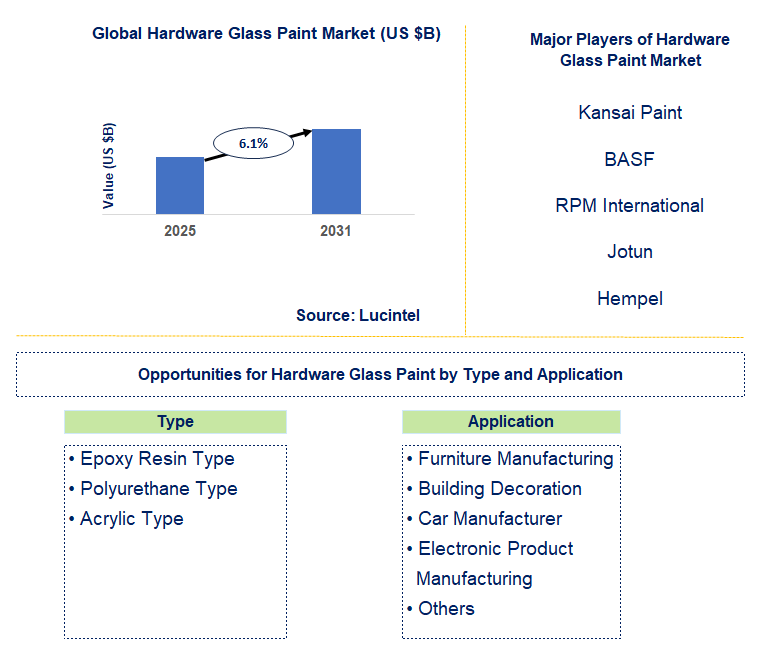Select Epoxy Resin Type bullet

152,459
